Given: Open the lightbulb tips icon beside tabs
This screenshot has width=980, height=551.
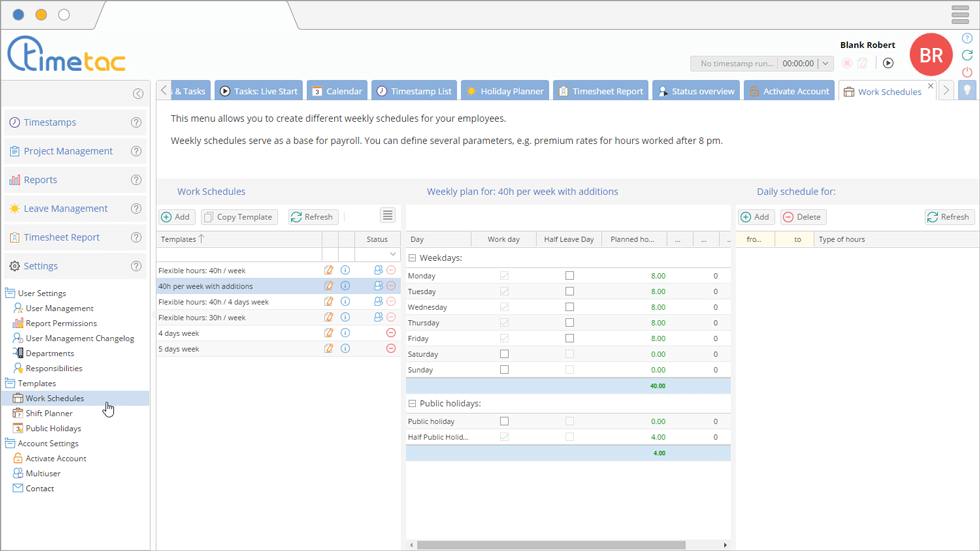Looking at the screenshot, I should [x=967, y=90].
